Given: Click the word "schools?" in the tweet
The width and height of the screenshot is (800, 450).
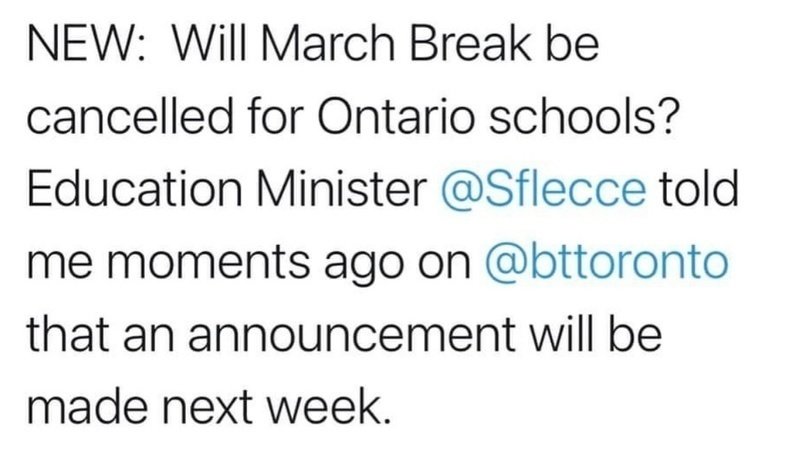Looking at the screenshot, I should coord(585,116).
